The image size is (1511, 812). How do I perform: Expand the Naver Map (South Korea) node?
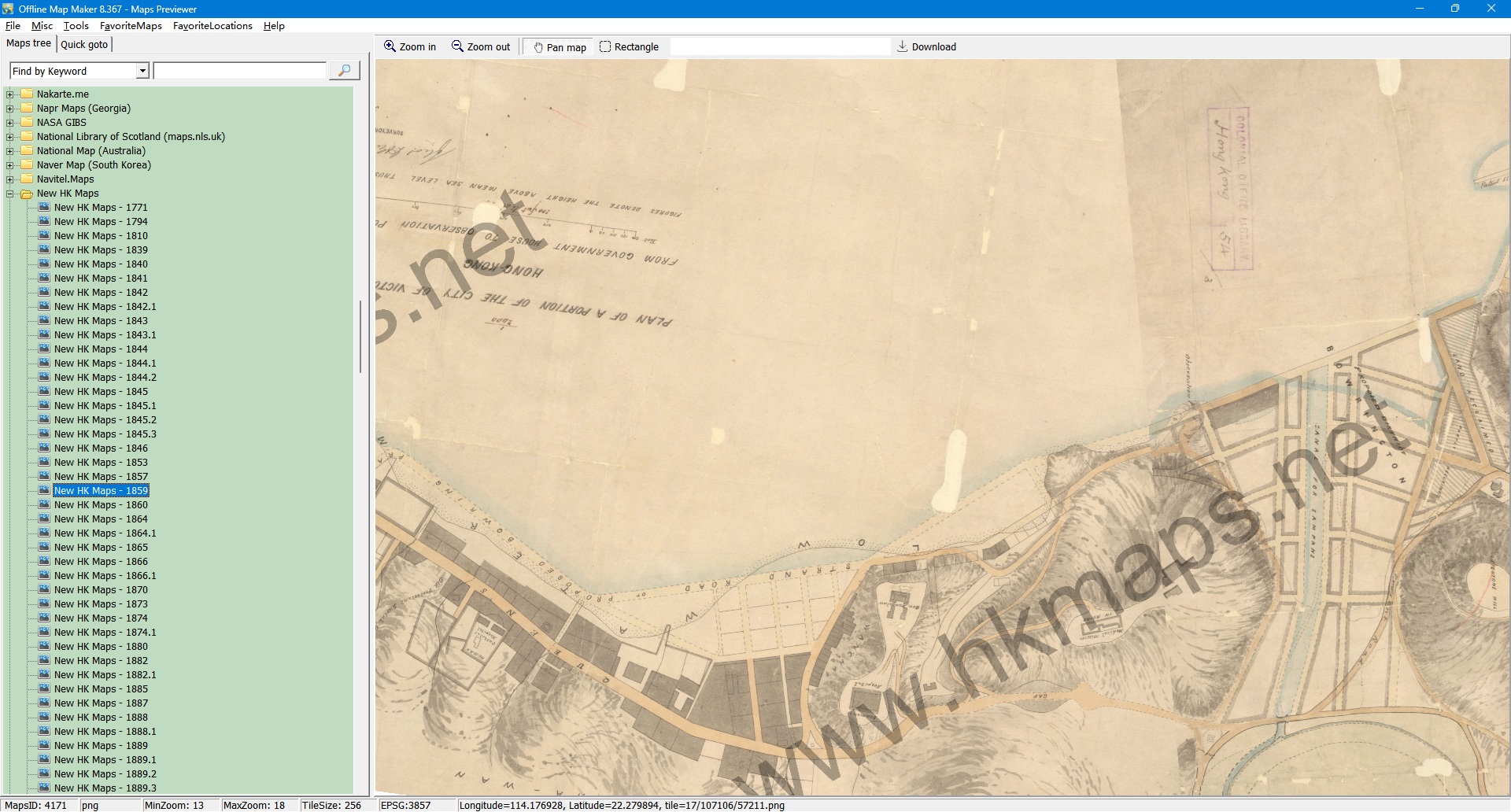(10, 165)
